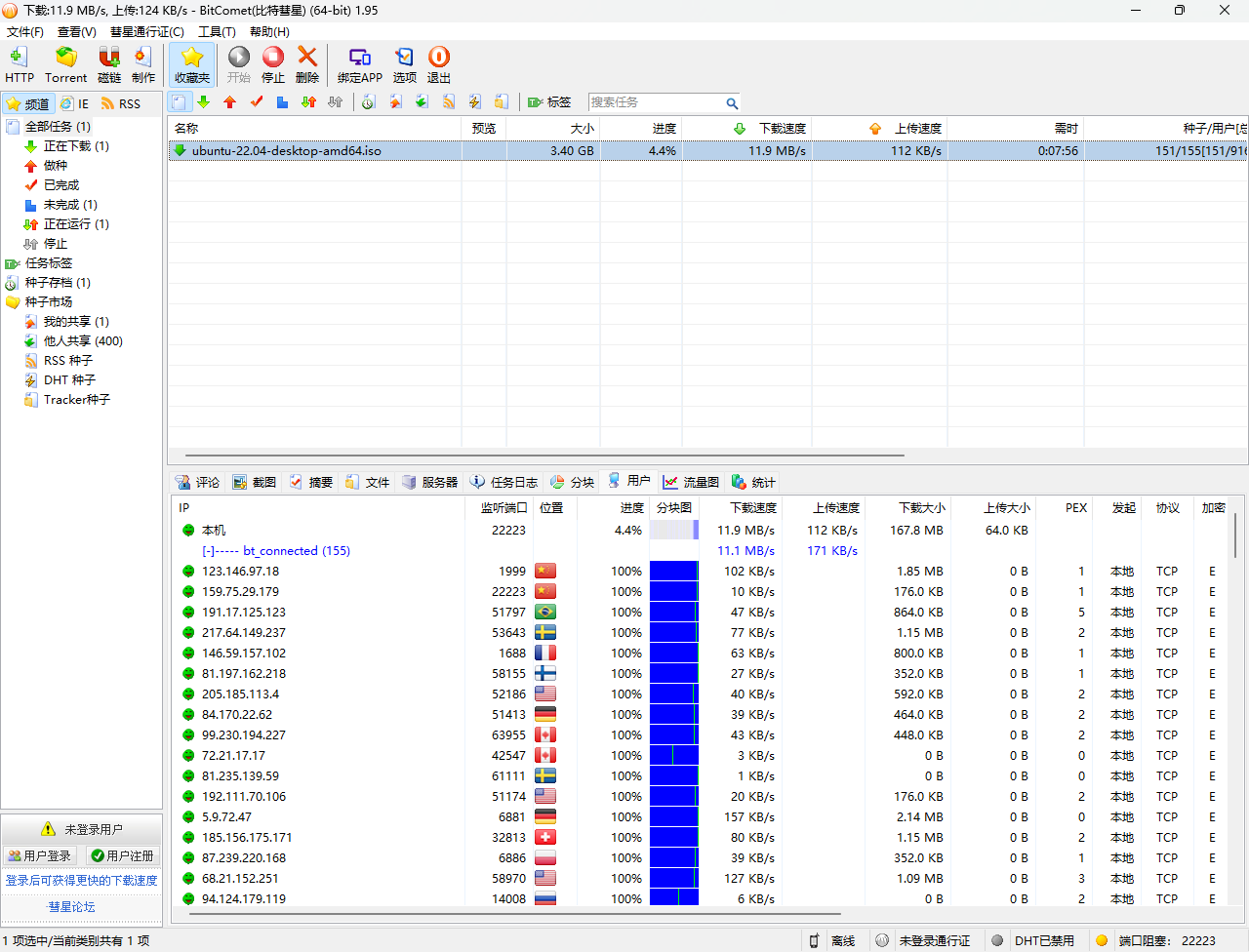Select 种子市场 in the sidebar tree
The height and width of the screenshot is (952, 1249).
(49, 302)
